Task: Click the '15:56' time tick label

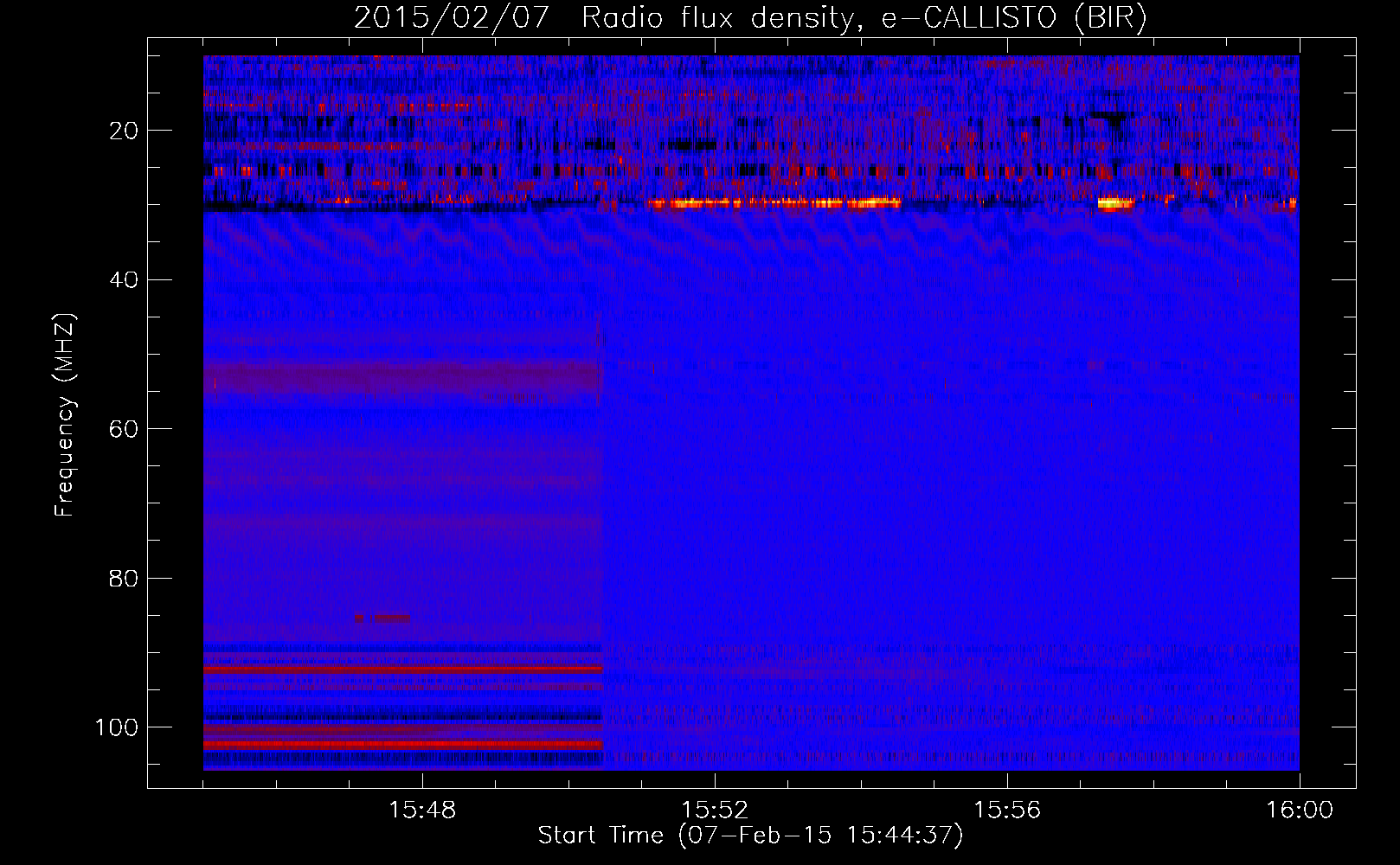Action: tap(1007, 811)
